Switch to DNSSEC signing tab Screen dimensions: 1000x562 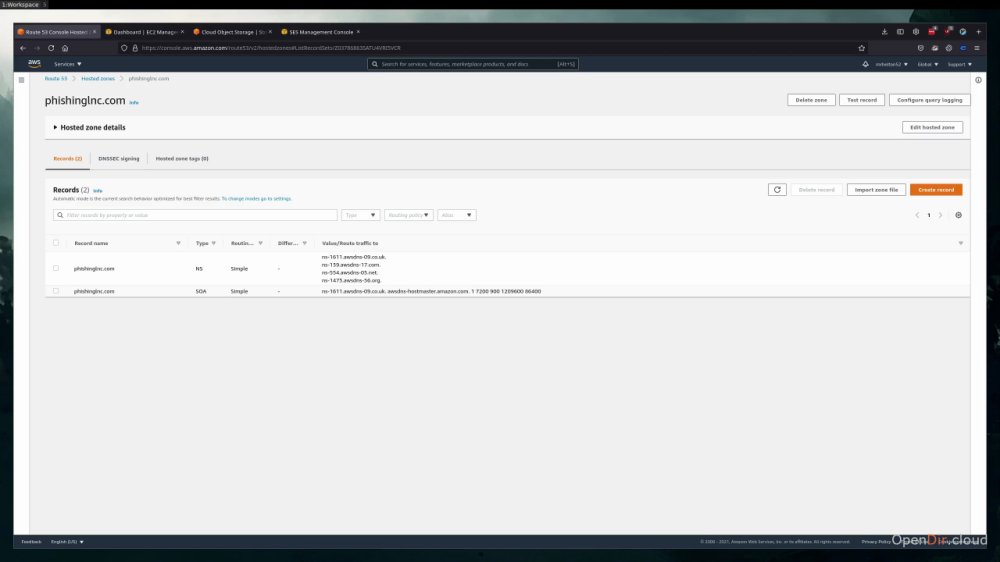pyautogui.click(x=119, y=158)
